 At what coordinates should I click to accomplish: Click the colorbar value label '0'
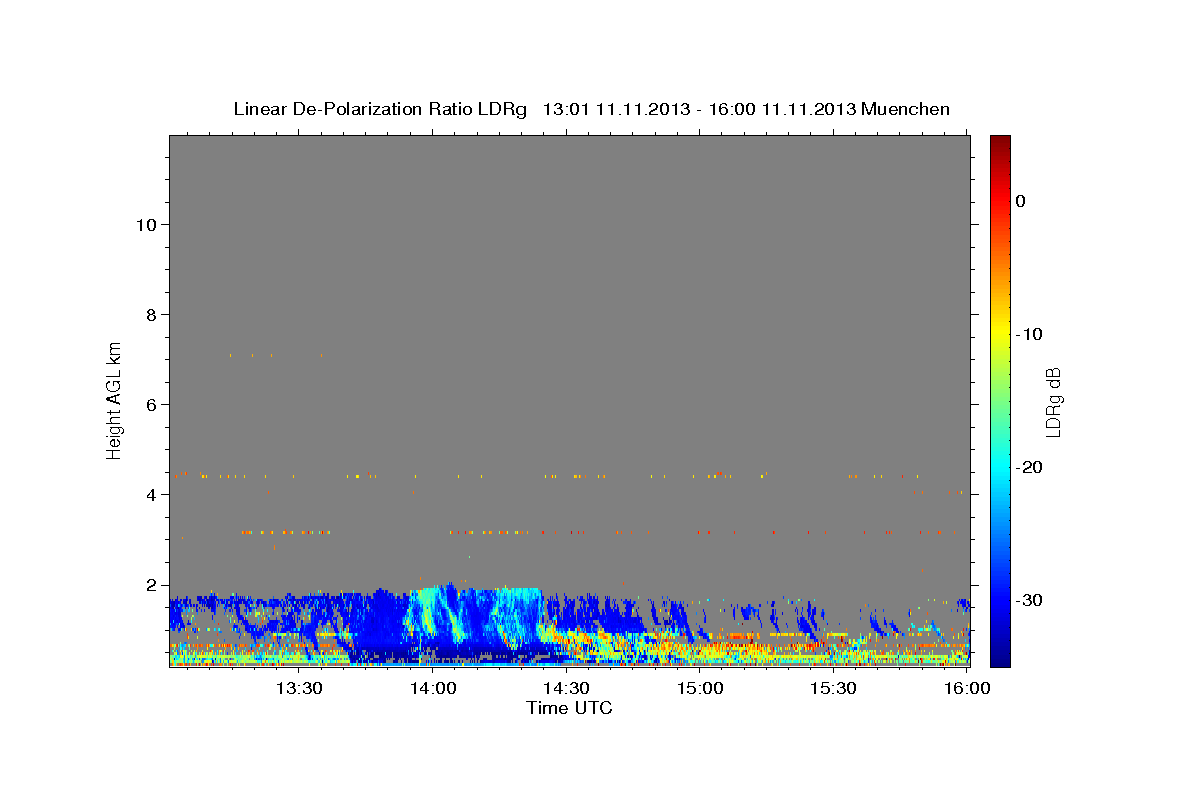point(1021,201)
